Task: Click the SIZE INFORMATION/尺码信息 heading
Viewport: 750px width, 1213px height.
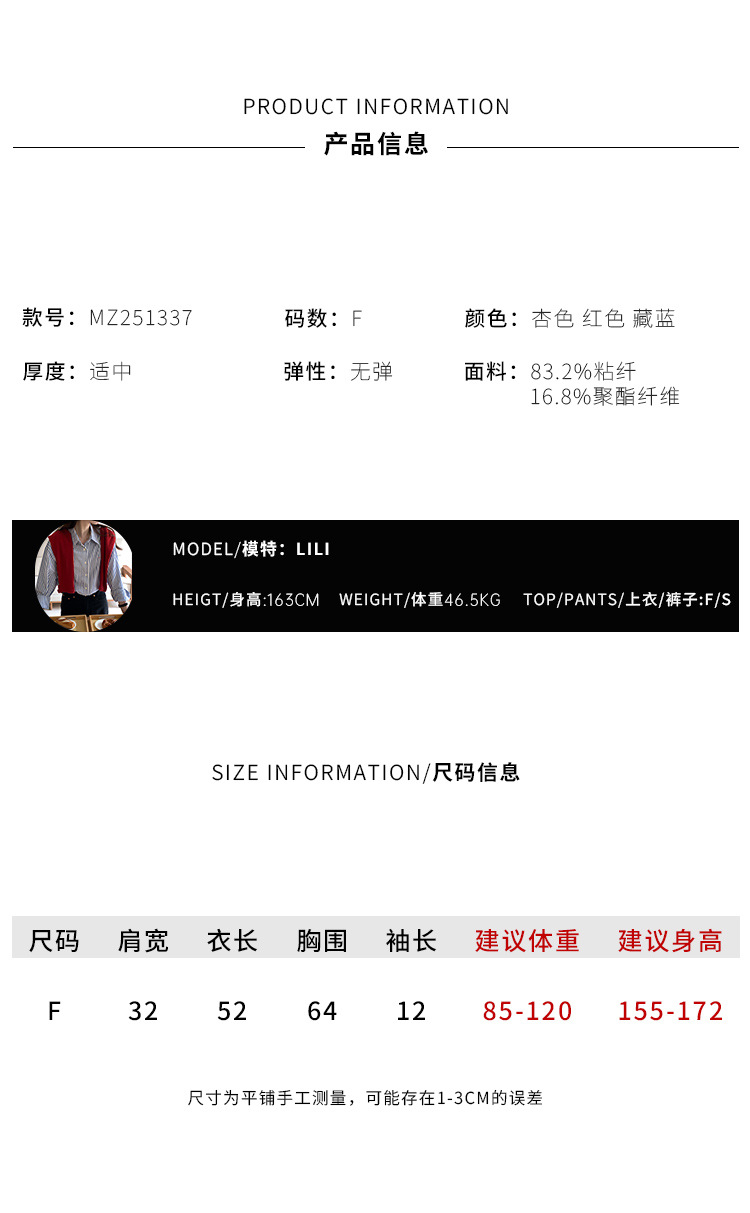Action: click(x=366, y=772)
